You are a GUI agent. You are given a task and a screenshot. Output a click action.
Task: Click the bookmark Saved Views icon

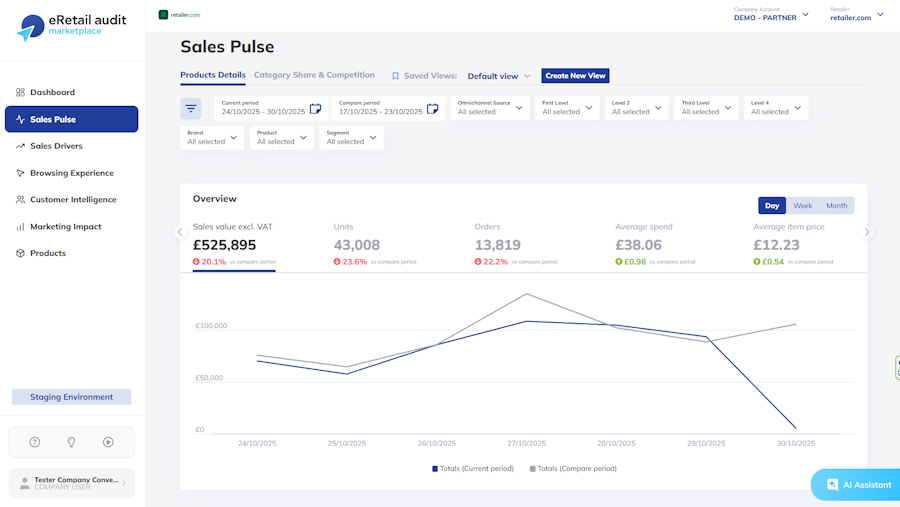(x=395, y=76)
